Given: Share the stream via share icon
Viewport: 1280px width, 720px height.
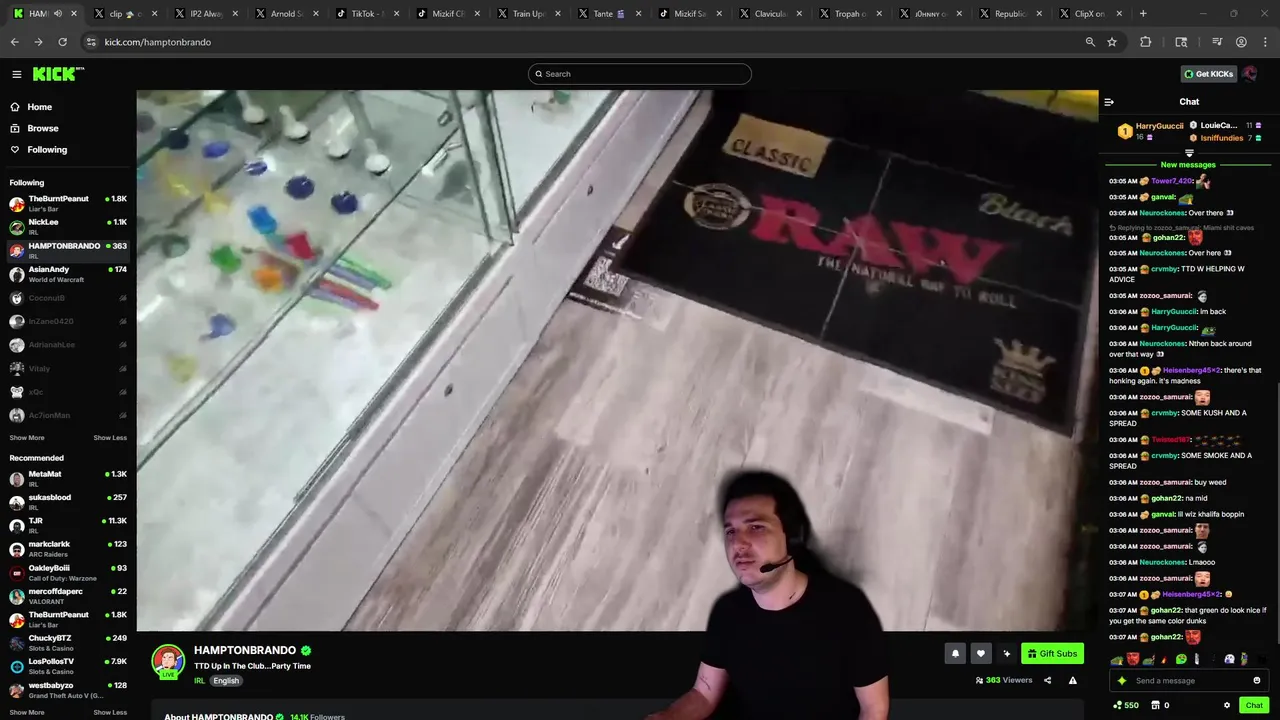Looking at the screenshot, I should [1047, 681].
